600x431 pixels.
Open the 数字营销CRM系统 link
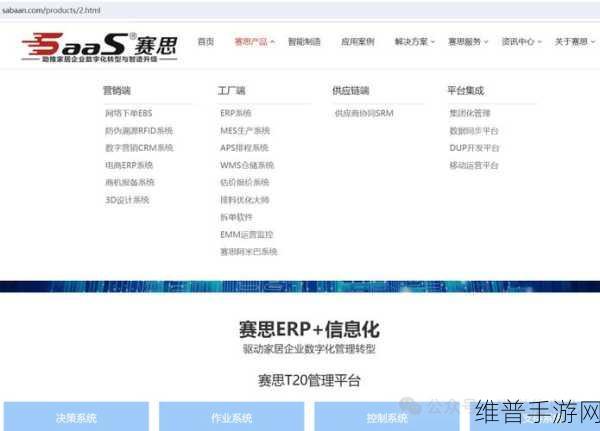click(139, 148)
